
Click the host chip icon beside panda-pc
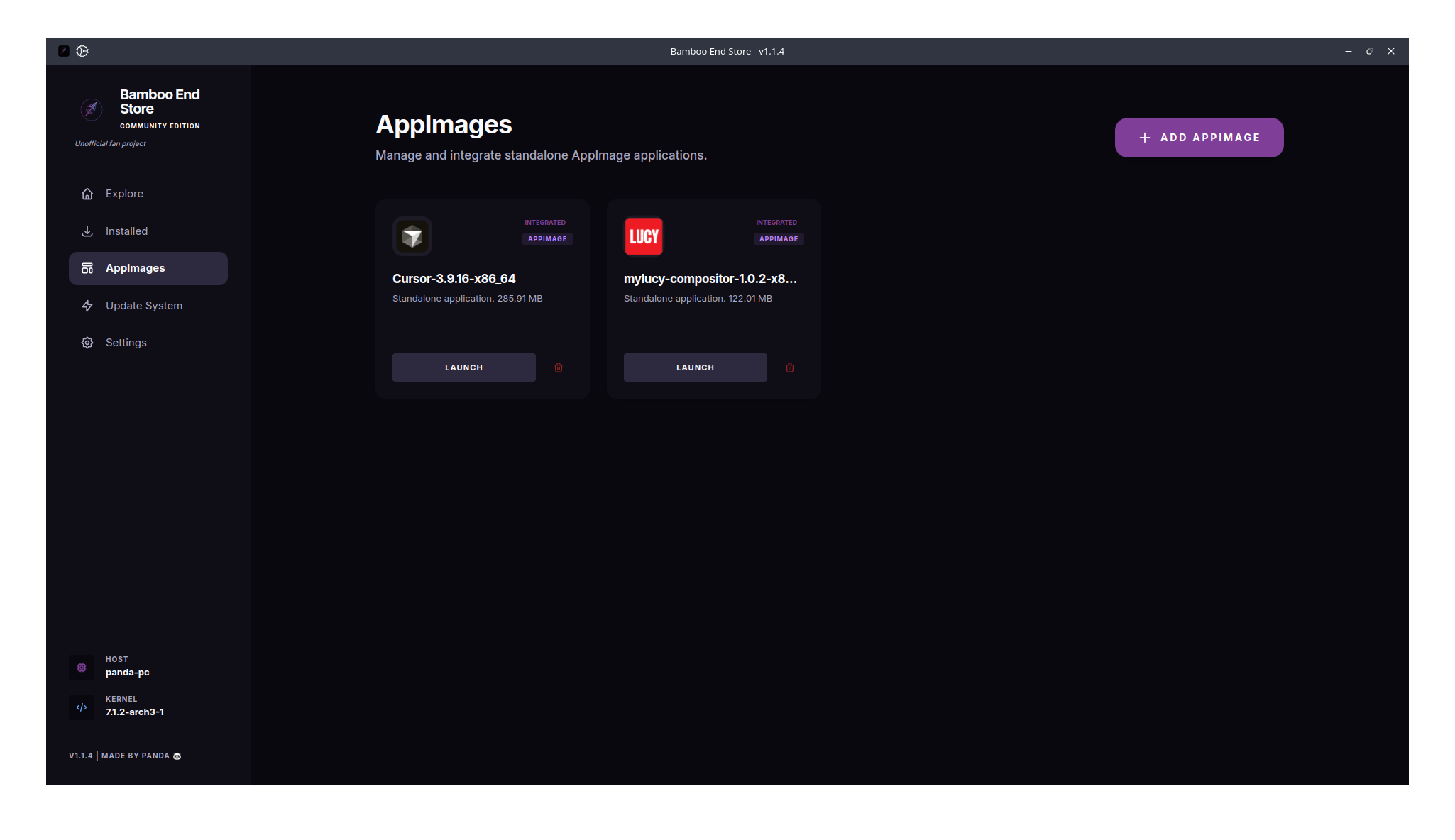(82, 668)
